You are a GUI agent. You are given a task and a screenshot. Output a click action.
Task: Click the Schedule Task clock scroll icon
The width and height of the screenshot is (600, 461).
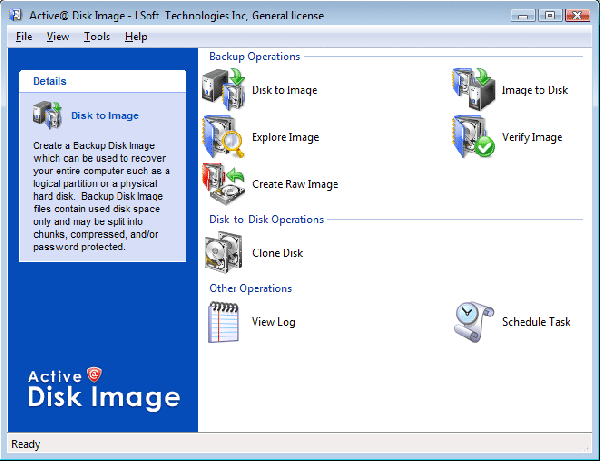tap(474, 322)
